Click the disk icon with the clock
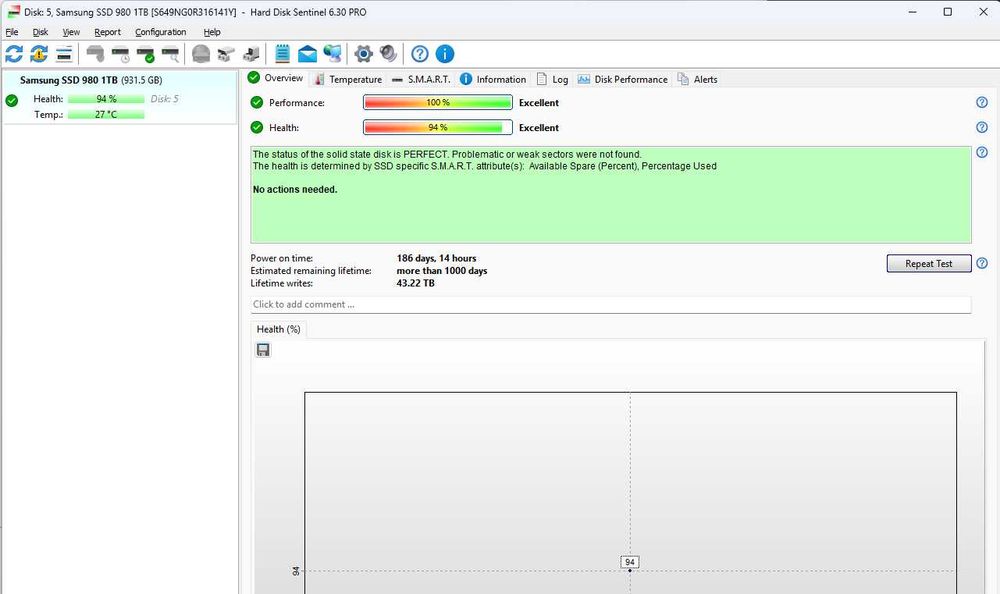Image resolution: width=1000 pixels, height=594 pixels. 120,54
